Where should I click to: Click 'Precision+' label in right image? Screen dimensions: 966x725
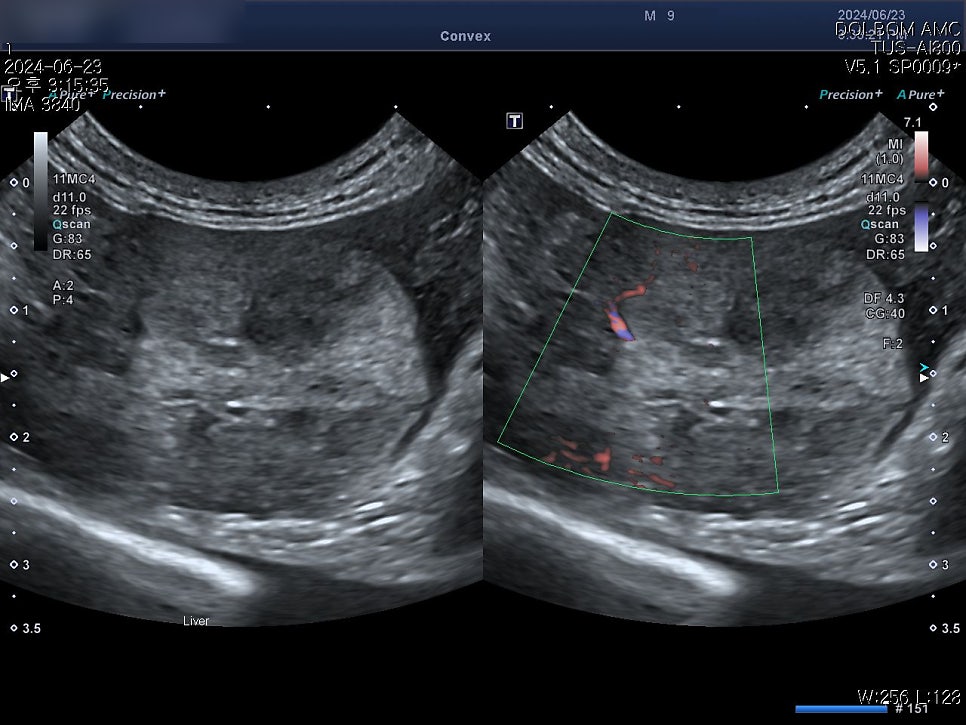click(x=851, y=94)
